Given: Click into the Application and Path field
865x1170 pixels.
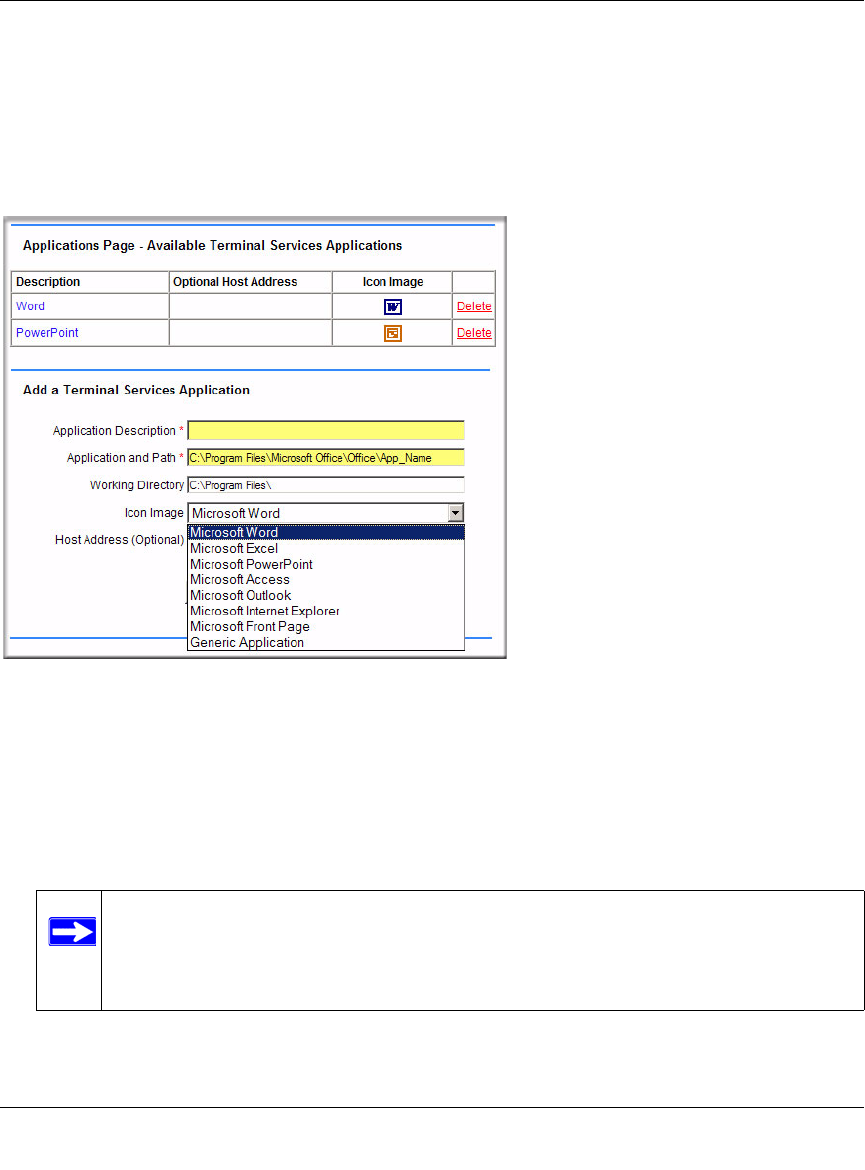Looking at the screenshot, I should coord(325,457).
